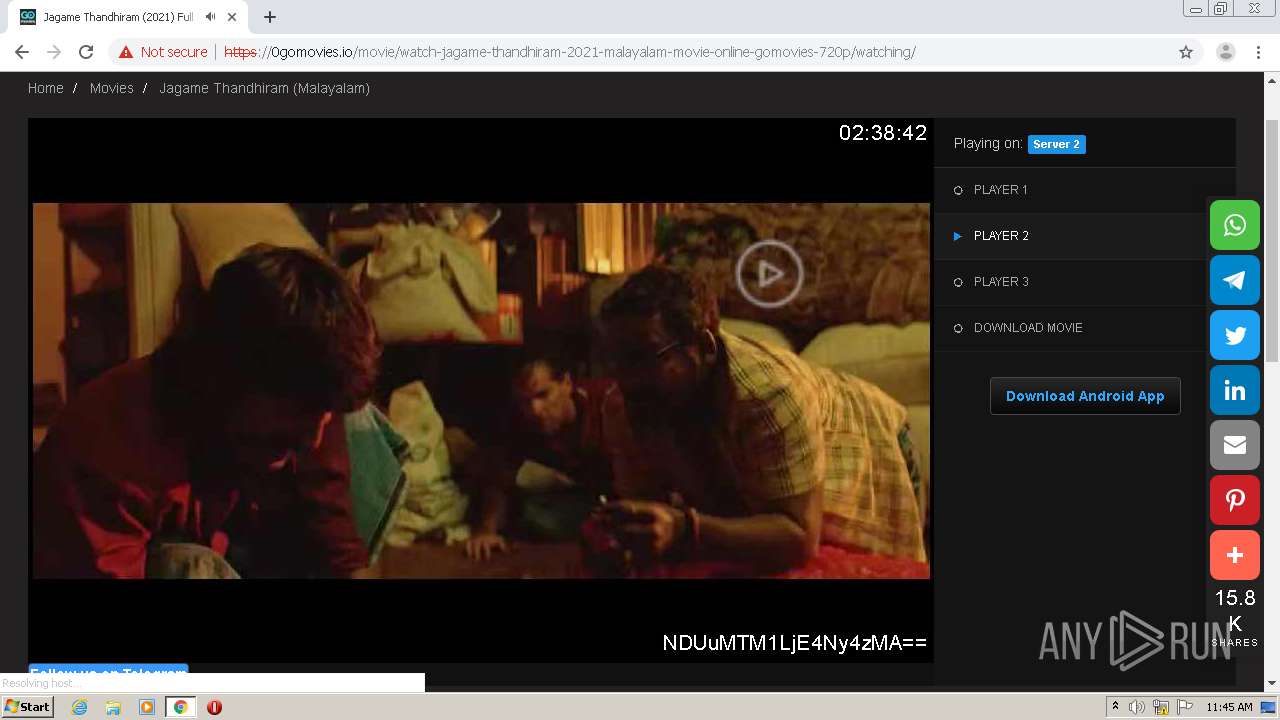Share via the Telegram icon

[x=1235, y=280]
